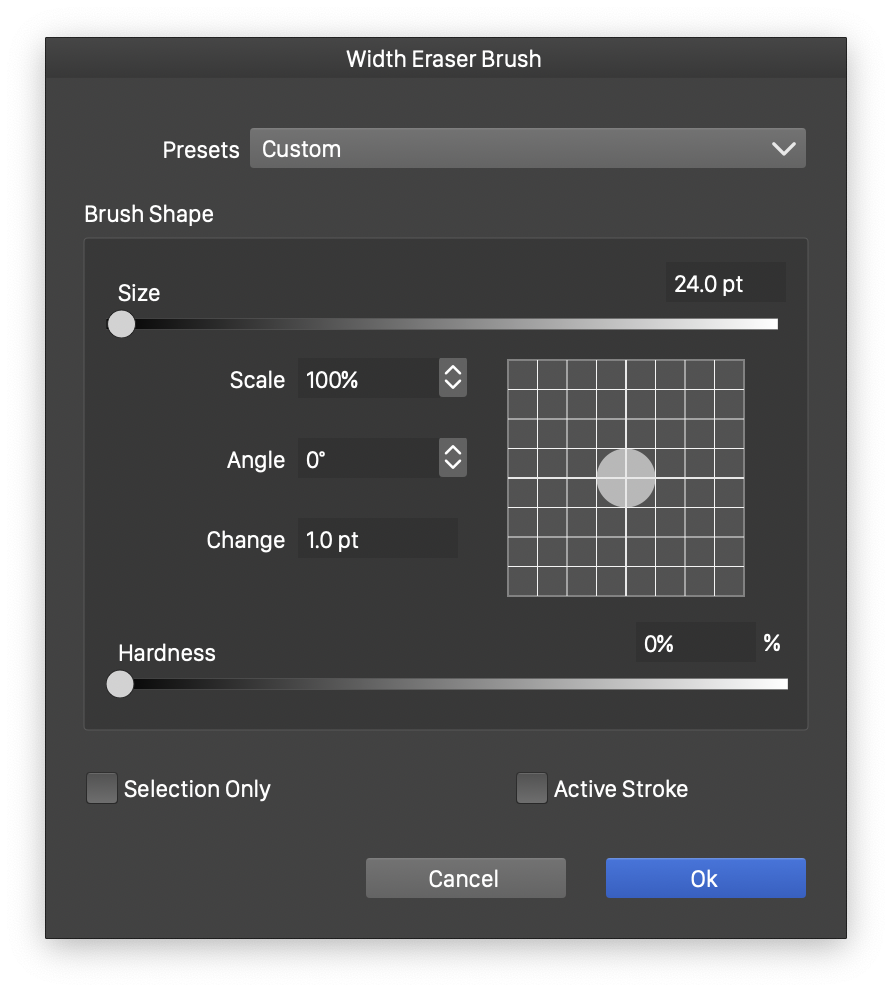
Task: Click the Angle decrement down arrow
Action: (453, 467)
